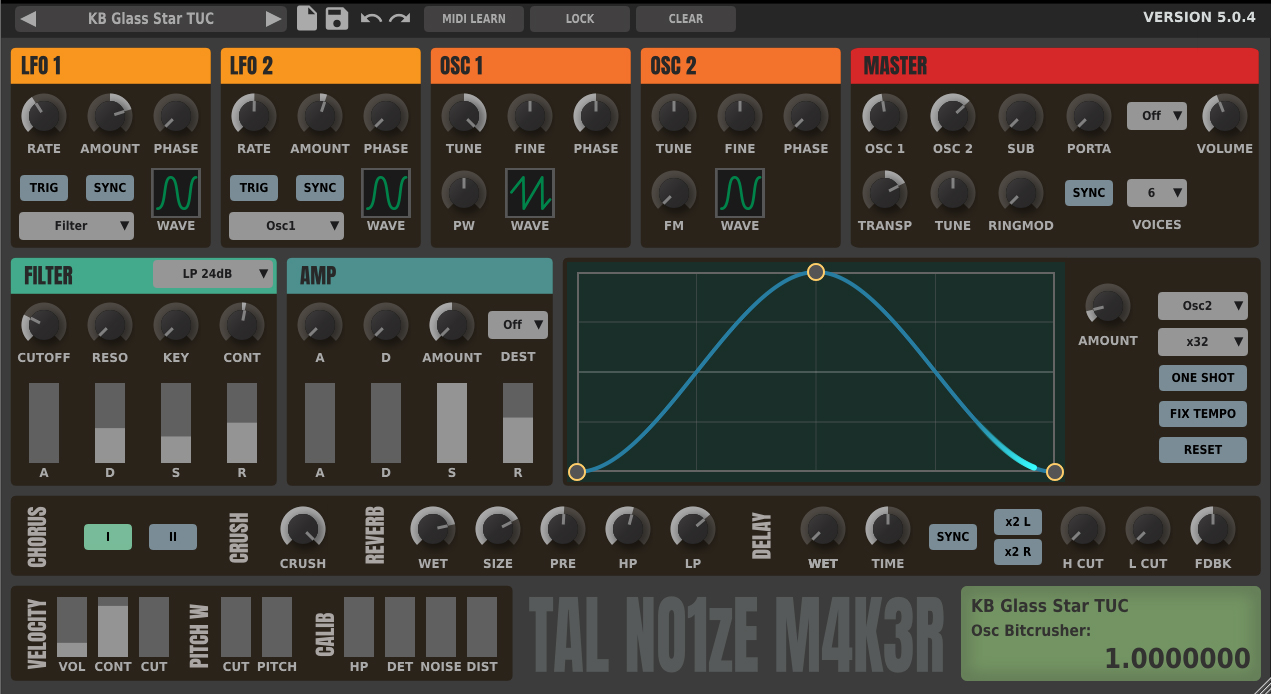Click the LOCK button
Image resolution: width=1271 pixels, height=694 pixels.
coord(580,19)
